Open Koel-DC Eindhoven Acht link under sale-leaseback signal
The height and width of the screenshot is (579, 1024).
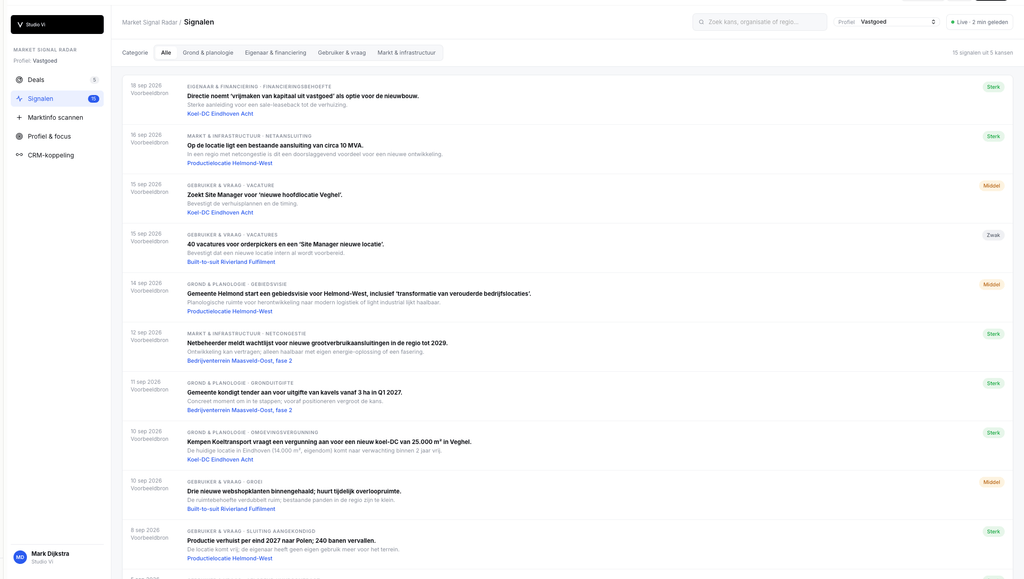220,114
